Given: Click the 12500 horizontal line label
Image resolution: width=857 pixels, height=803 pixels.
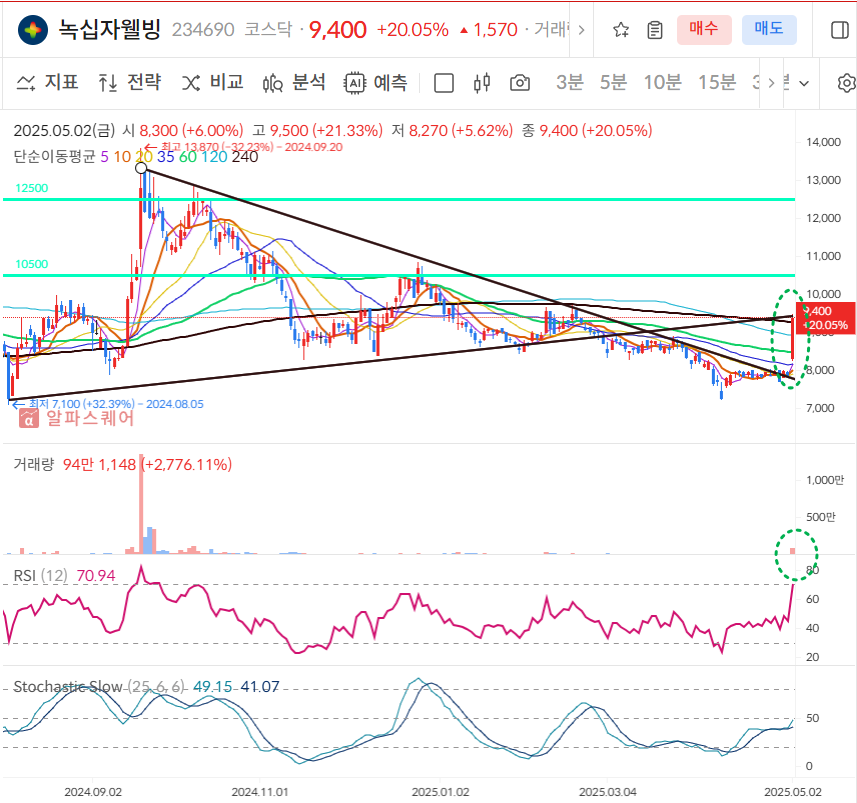Looking at the screenshot, I should click(32, 188).
